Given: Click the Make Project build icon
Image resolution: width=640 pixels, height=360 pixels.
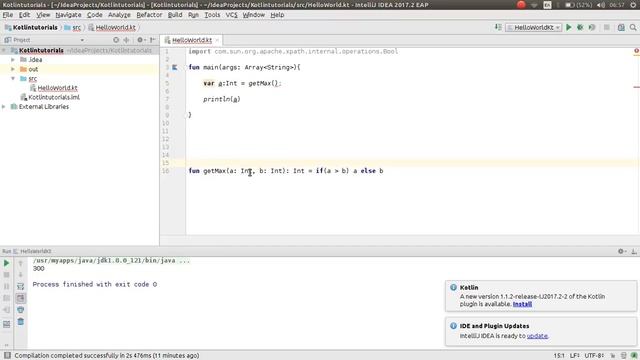Looking at the screenshot, I should pos(498,27).
